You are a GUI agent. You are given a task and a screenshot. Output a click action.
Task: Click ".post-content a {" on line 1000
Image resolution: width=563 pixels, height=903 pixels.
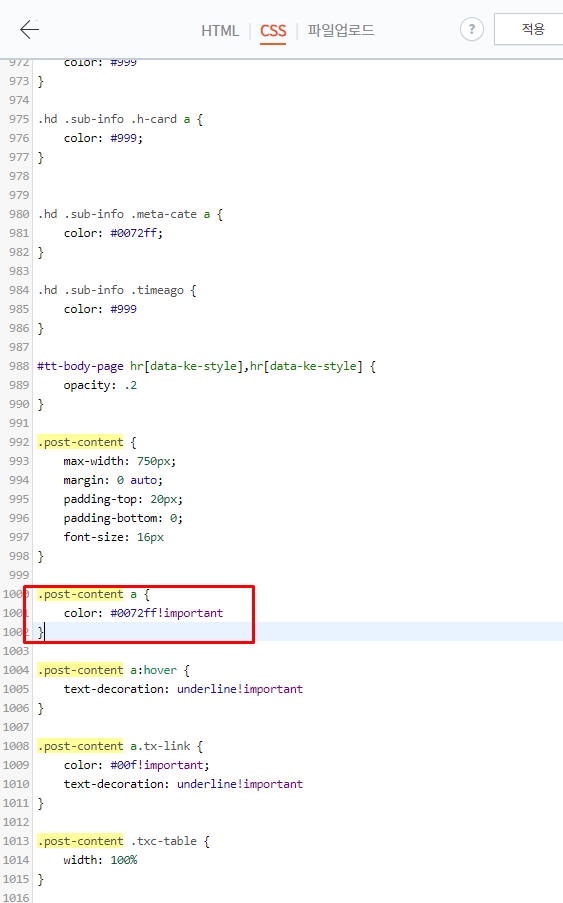[93, 594]
